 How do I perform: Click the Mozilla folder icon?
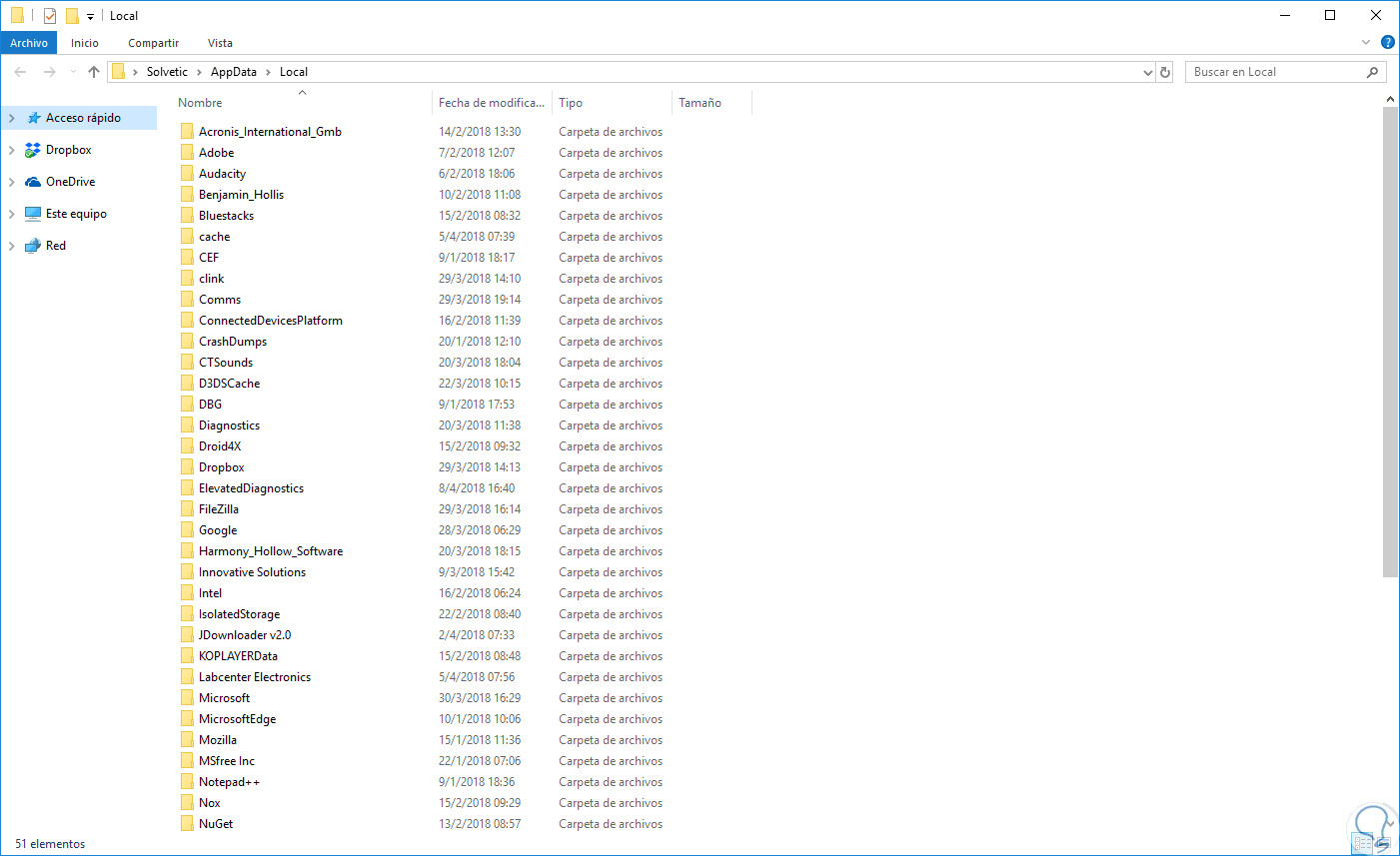[x=187, y=740]
